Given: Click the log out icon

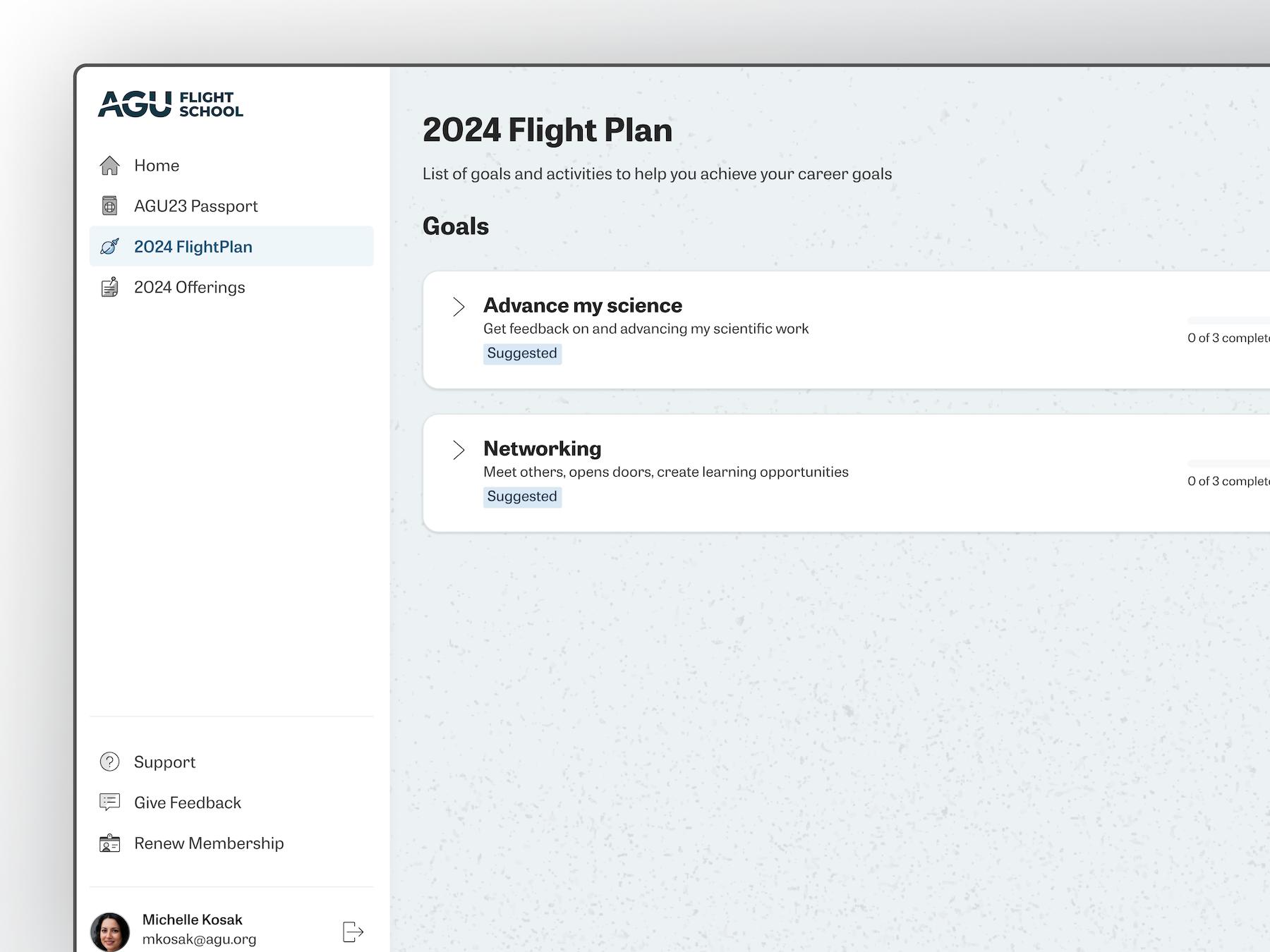Looking at the screenshot, I should 353,932.
